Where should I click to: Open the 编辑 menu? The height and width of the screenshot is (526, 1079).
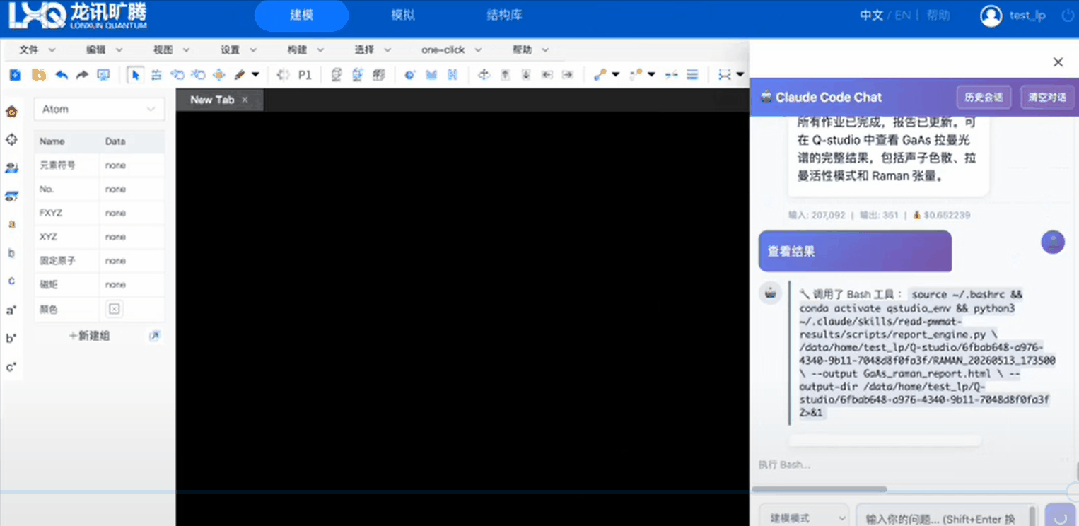pyautogui.click(x=104, y=50)
